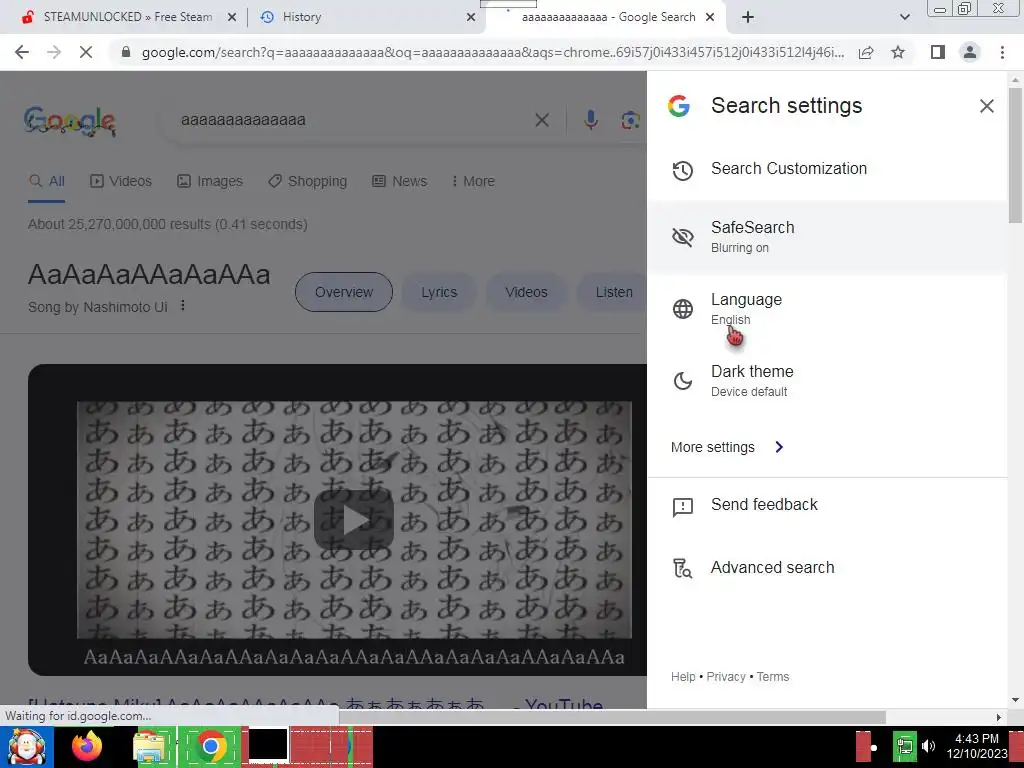This screenshot has height=768, width=1024.
Task: Select the Videos results tab
Action: (x=121, y=182)
